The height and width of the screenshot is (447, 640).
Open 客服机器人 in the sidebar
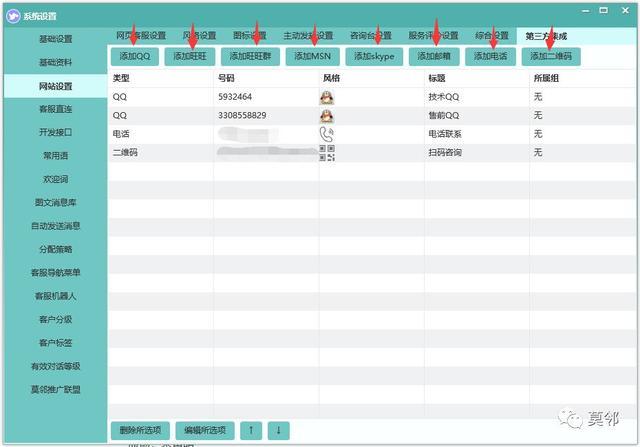pyautogui.click(x=56, y=296)
